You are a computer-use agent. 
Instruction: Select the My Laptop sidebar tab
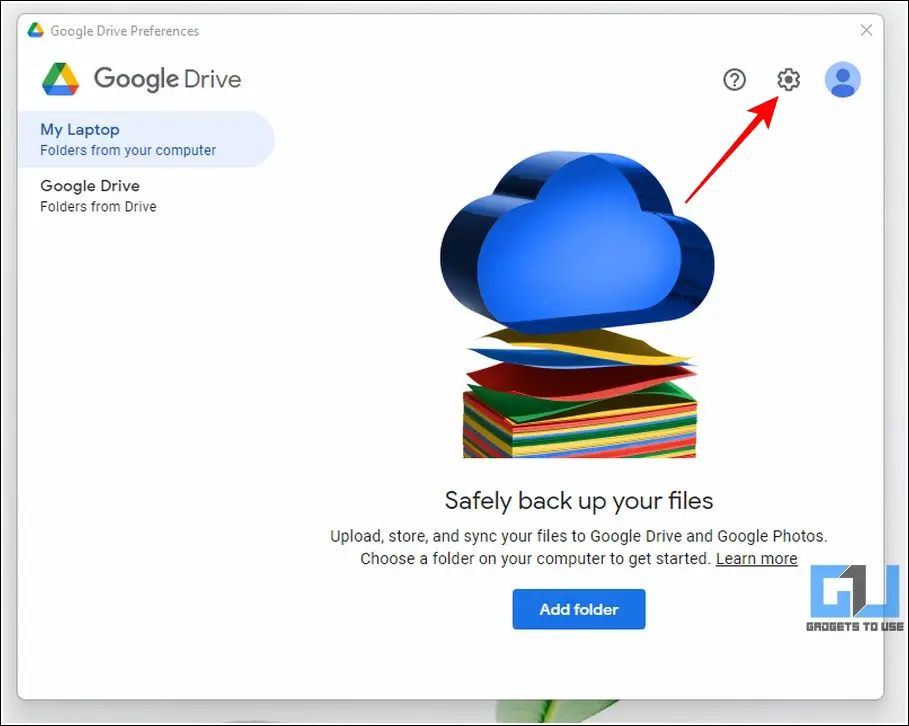pyautogui.click(x=146, y=139)
